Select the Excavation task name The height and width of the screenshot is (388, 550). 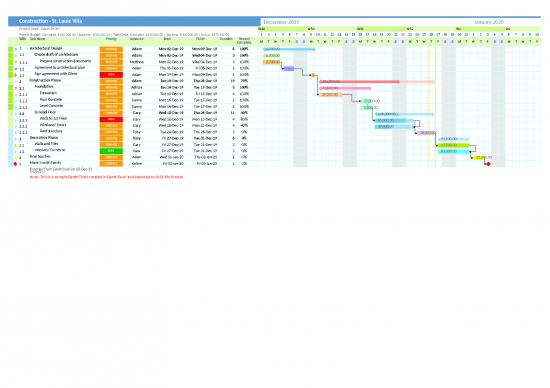(48, 93)
